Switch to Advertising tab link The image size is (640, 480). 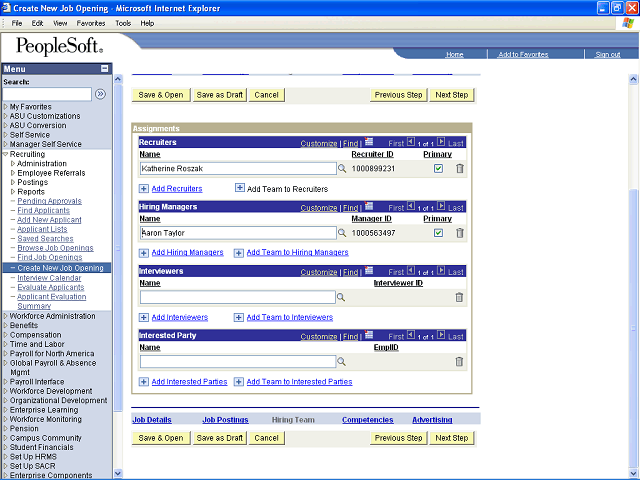432,420
